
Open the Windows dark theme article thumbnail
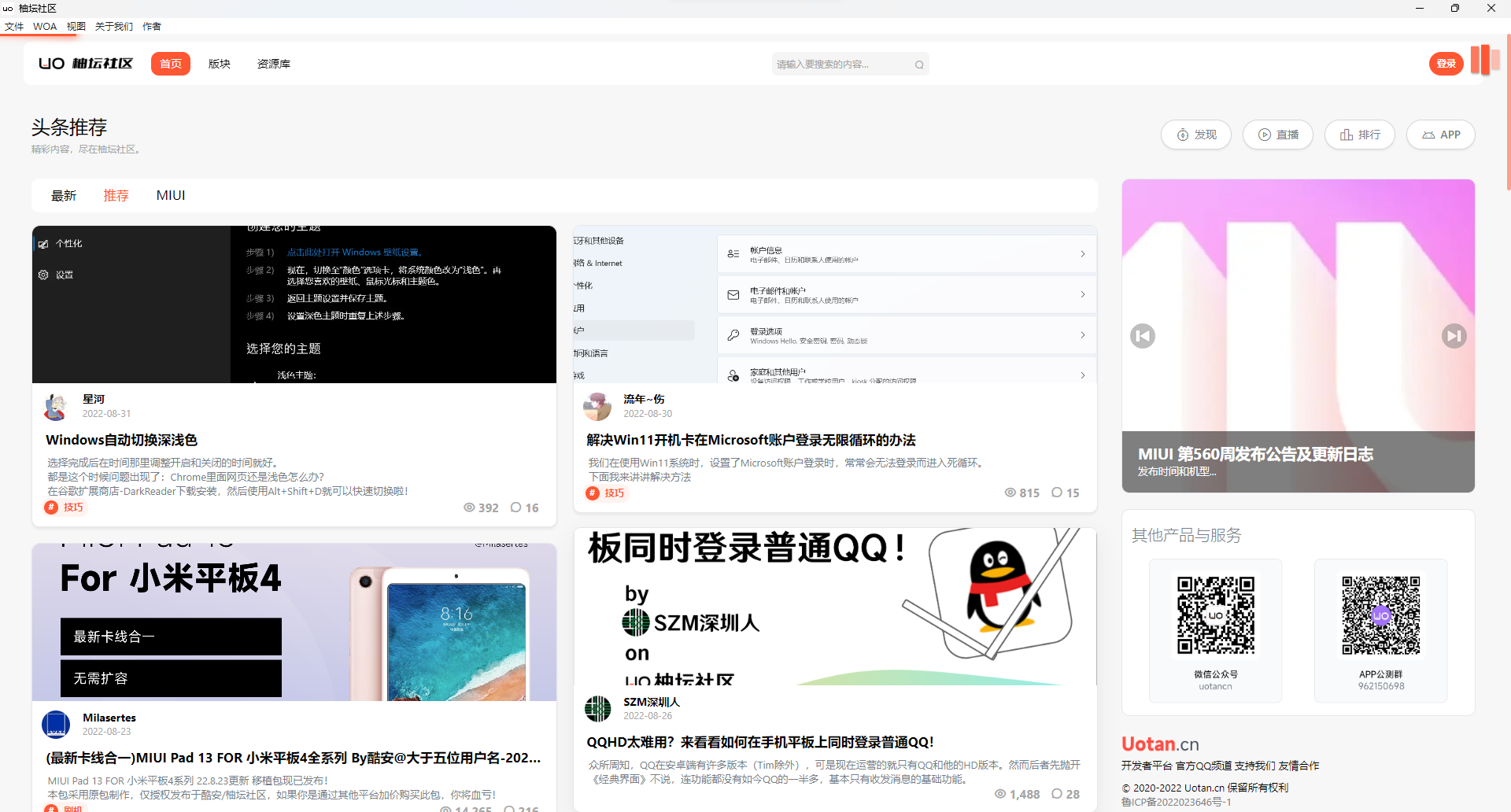pyautogui.click(x=294, y=304)
